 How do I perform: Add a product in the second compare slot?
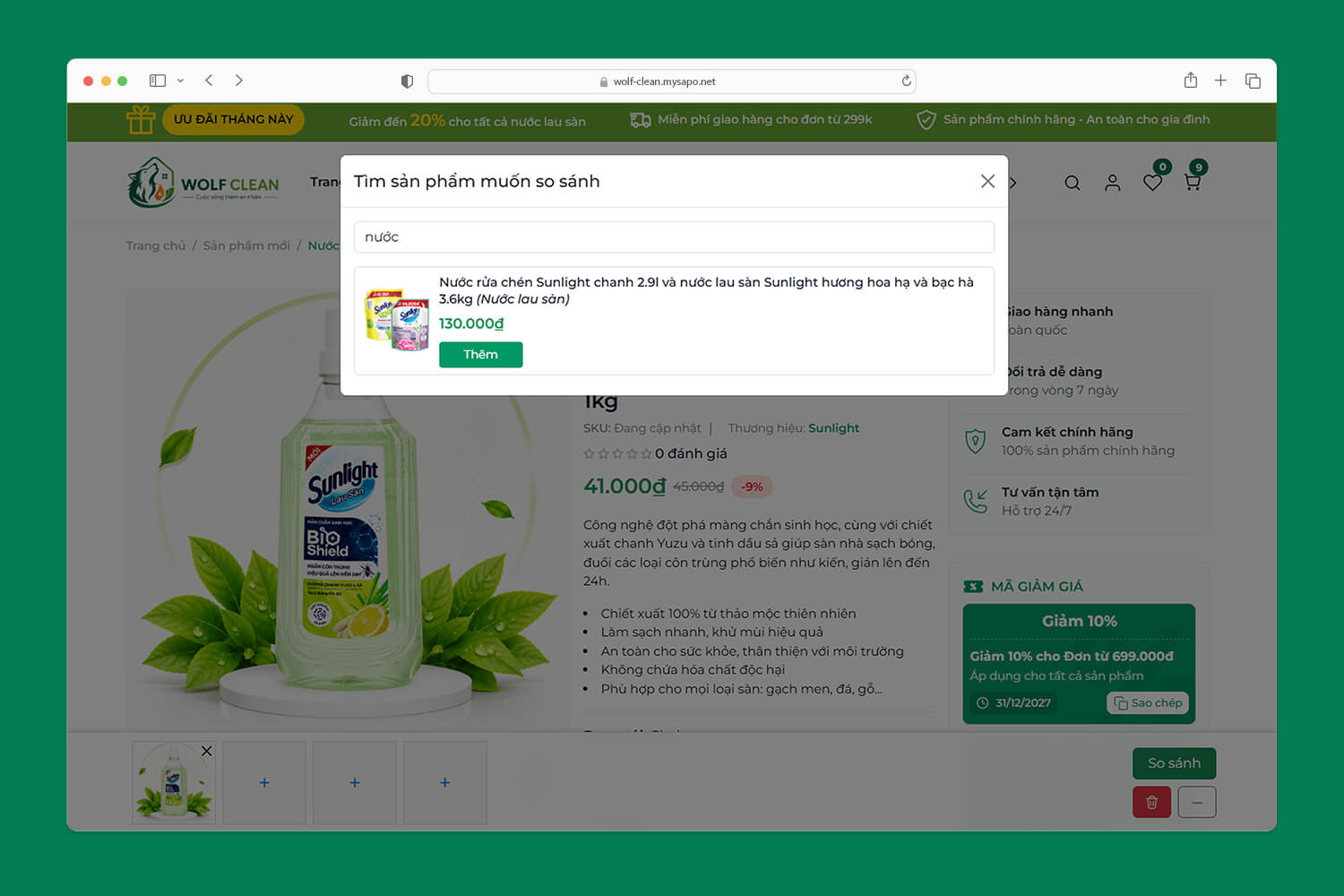click(x=264, y=783)
